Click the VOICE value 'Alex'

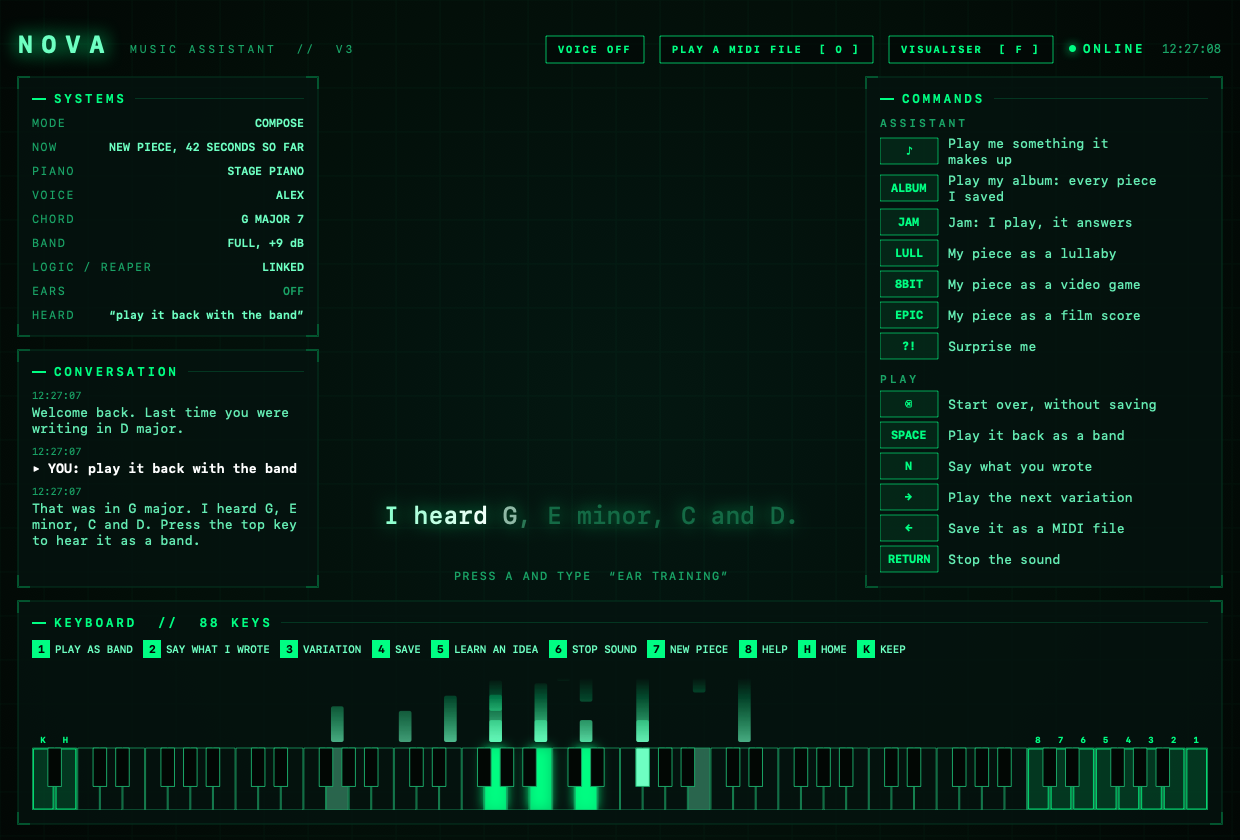tap(290, 195)
